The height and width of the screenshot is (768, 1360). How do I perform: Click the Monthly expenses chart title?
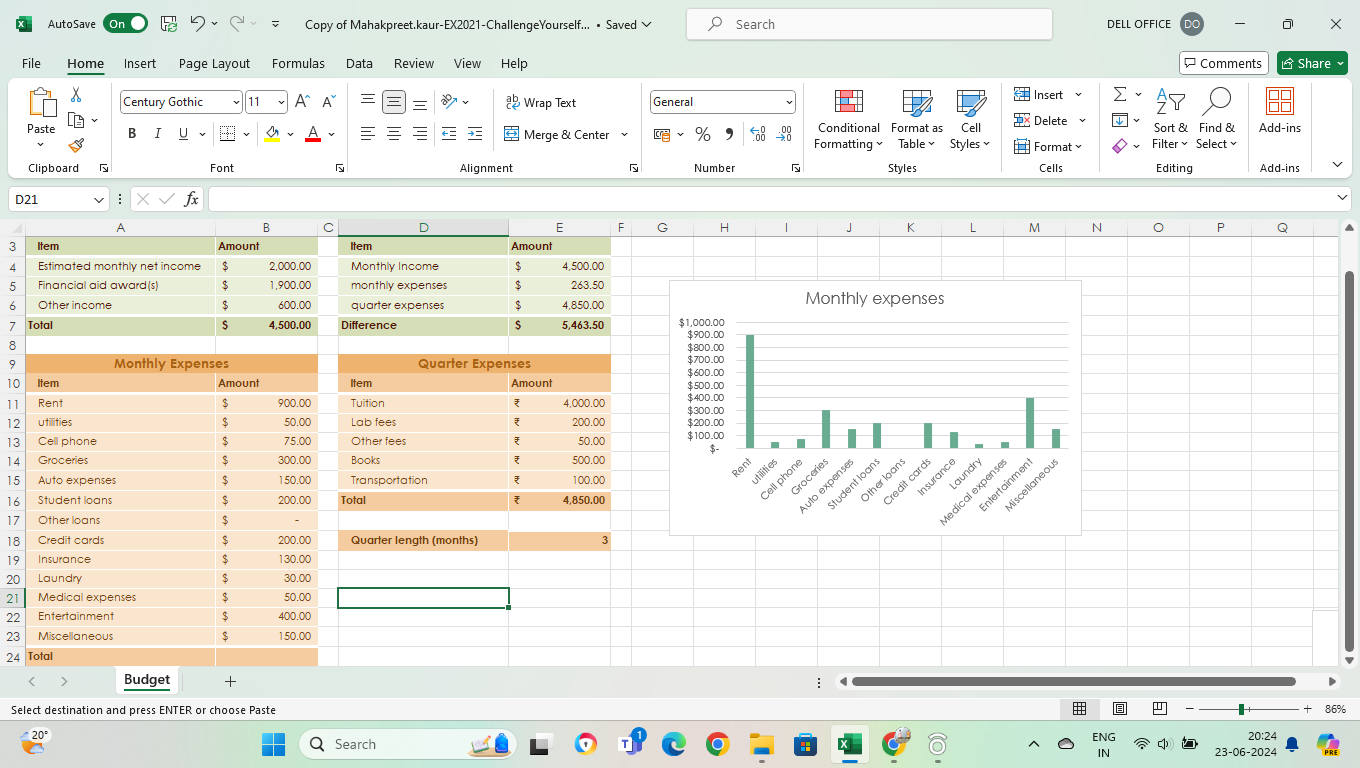click(875, 298)
